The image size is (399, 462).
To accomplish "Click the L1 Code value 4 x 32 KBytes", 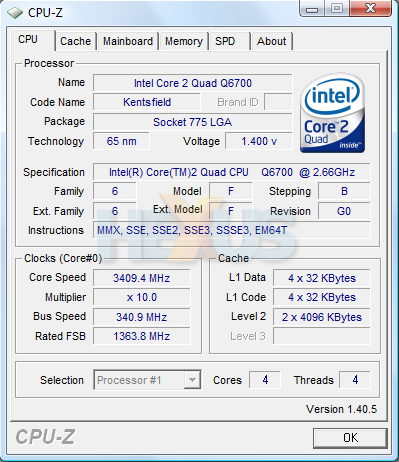I will click(322, 297).
